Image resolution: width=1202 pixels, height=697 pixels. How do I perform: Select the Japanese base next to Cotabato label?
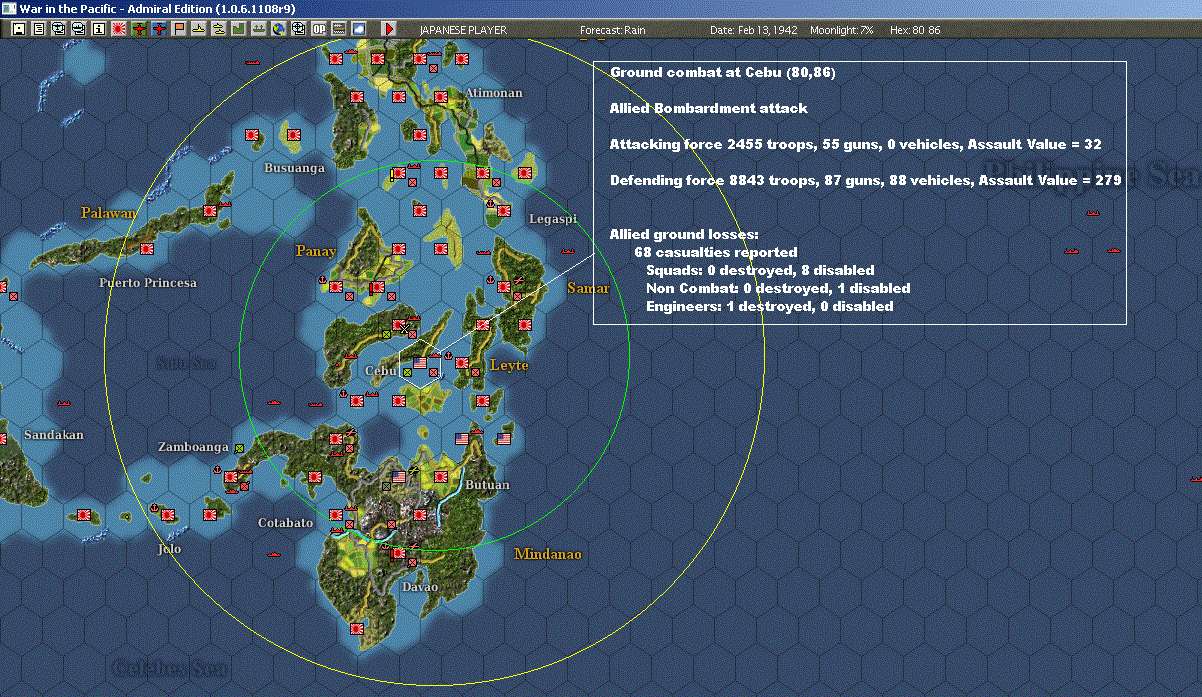pyautogui.click(x=336, y=515)
